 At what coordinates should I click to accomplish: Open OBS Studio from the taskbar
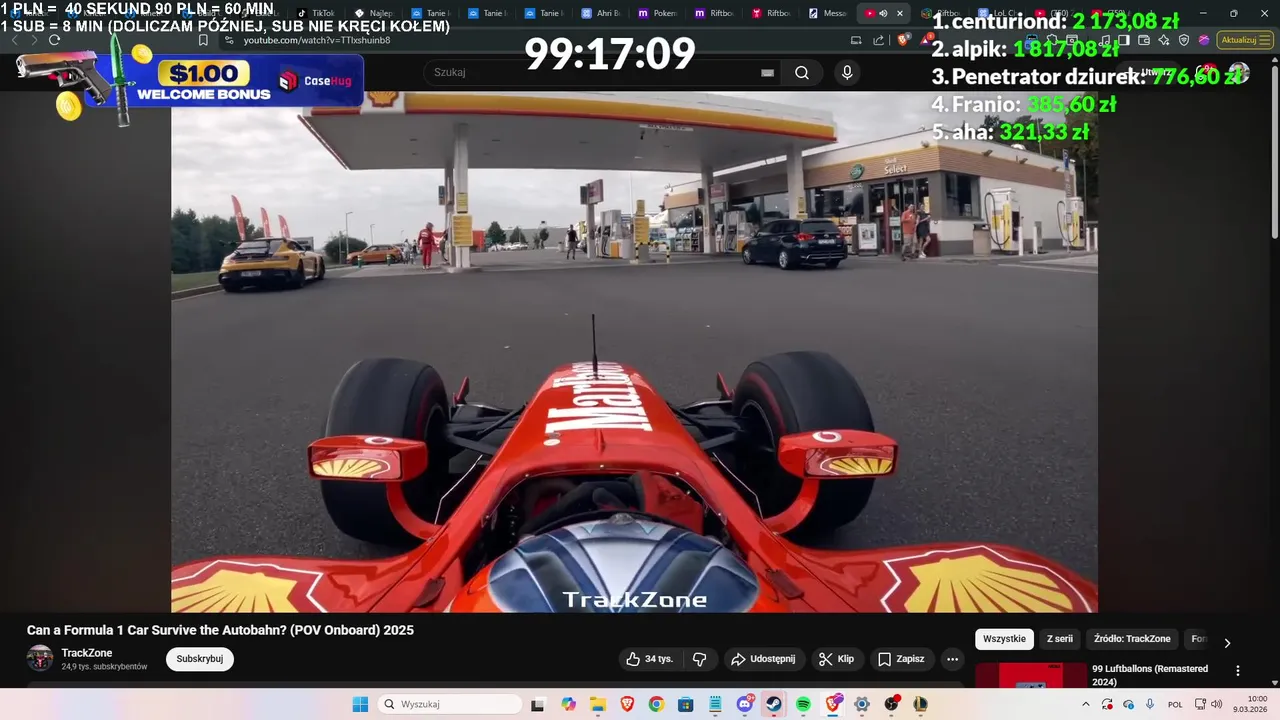[x=891, y=704]
